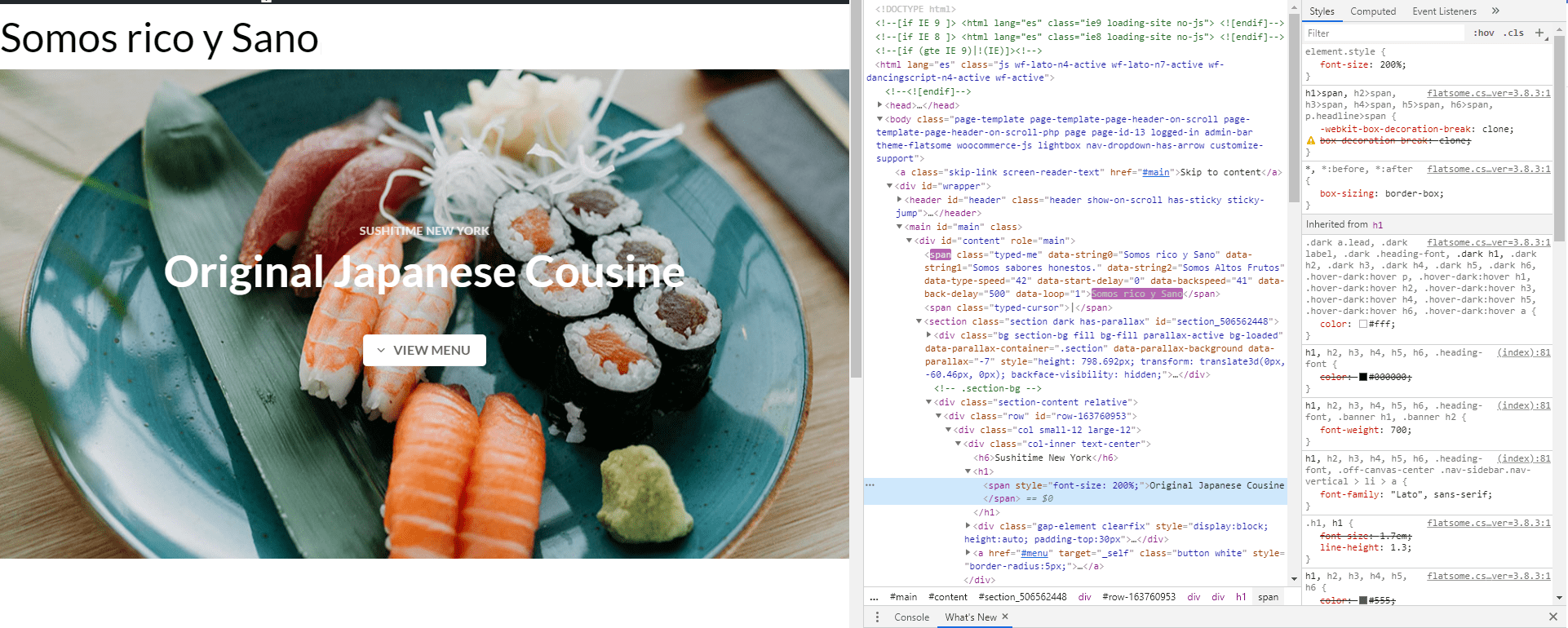Click the elements panel scroll-down arrow
Screen dimensions: 1568x628
click(1294, 579)
